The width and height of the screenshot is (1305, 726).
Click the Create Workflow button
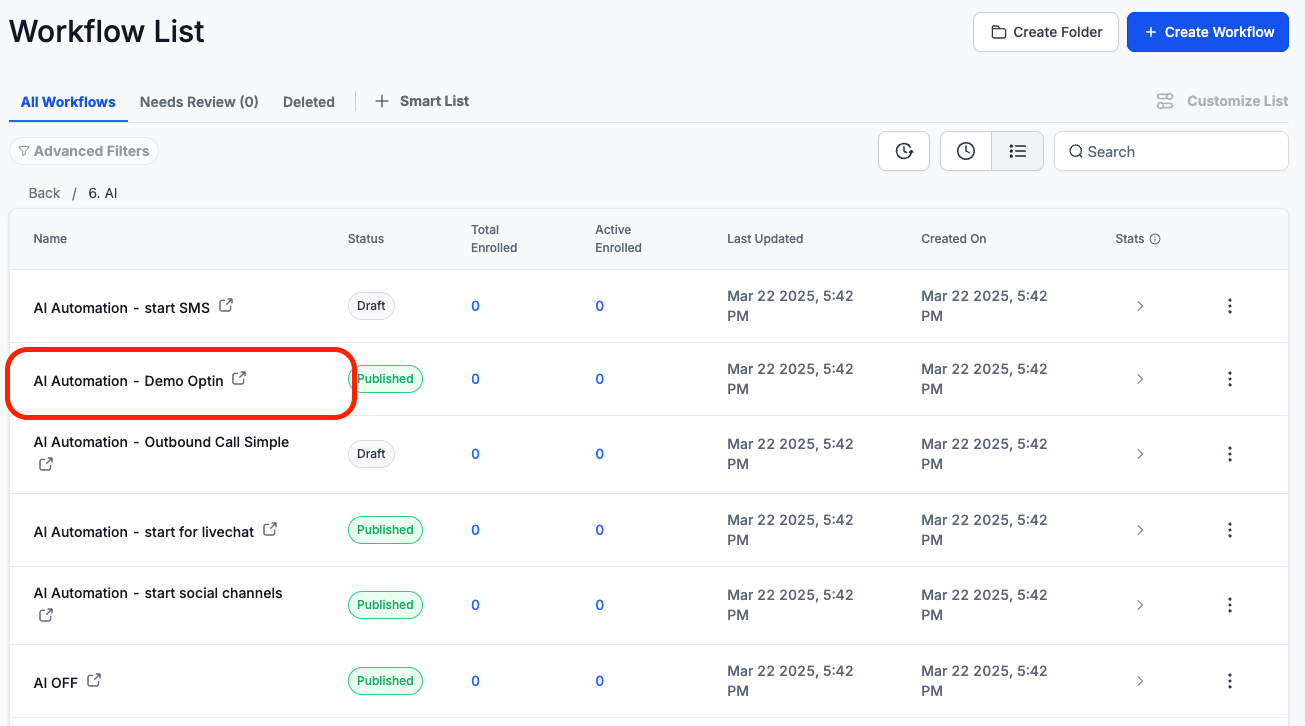(x=1209, y=32)
